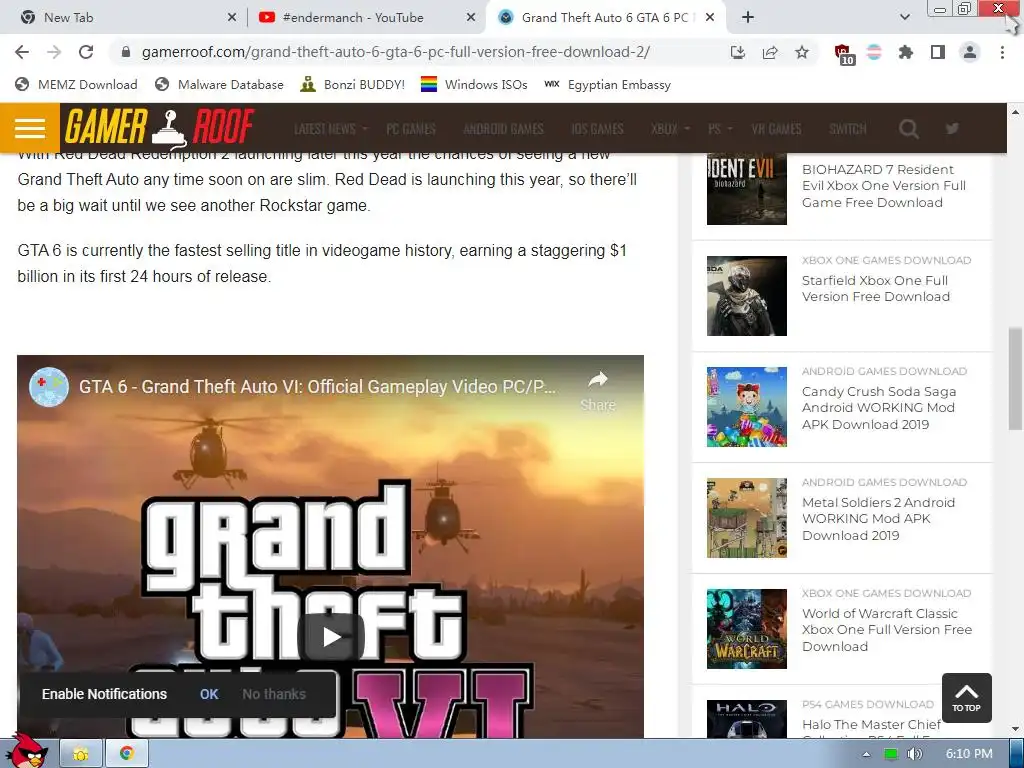
Task: Click the Metal Soldiers 2 thumbnail
Action: [x=746, y=518]
